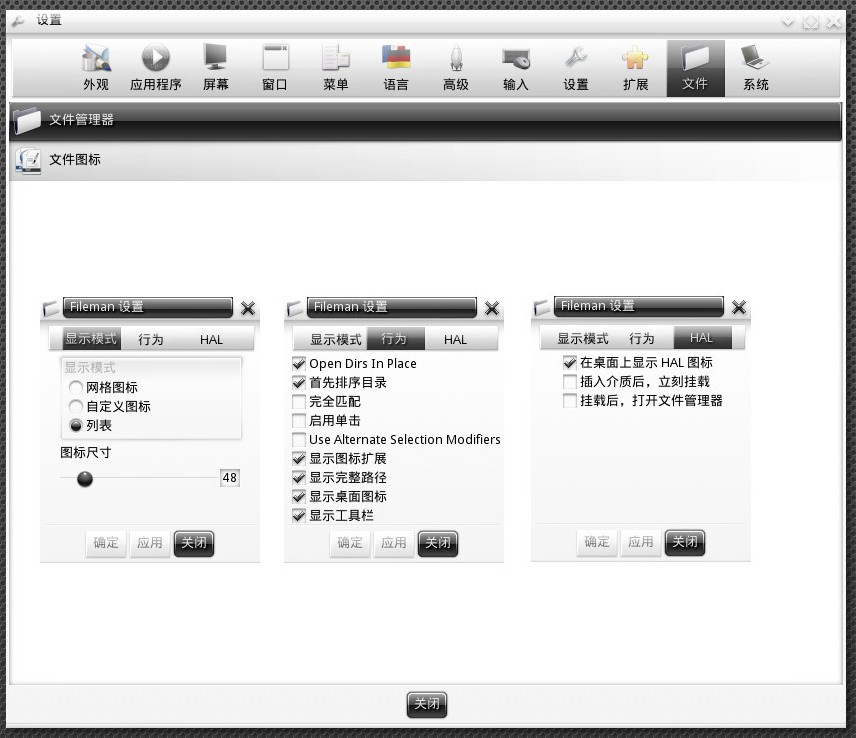Screen dimensions: 856x738
Task: Switch to 行为 tab in right Fileman dialog
Action: [x=642, y=338]
